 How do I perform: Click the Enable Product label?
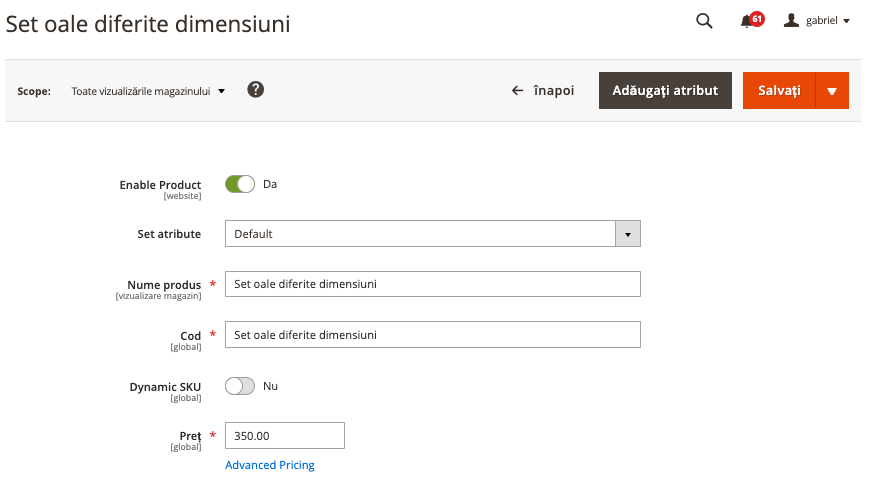click(x=160, y=184)
